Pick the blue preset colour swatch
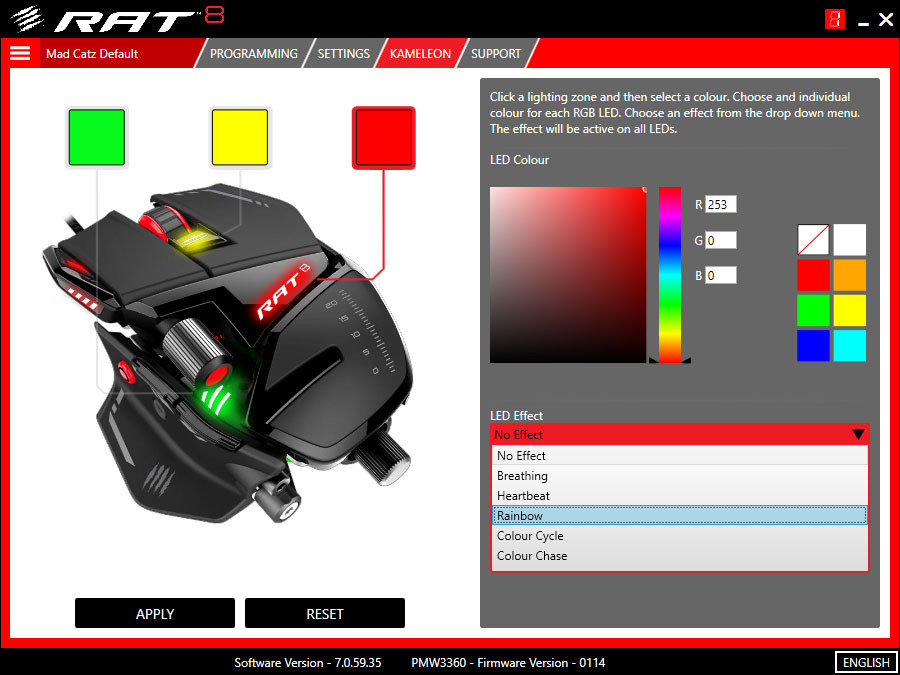The image size is (900, 675). tap(813, 346)
